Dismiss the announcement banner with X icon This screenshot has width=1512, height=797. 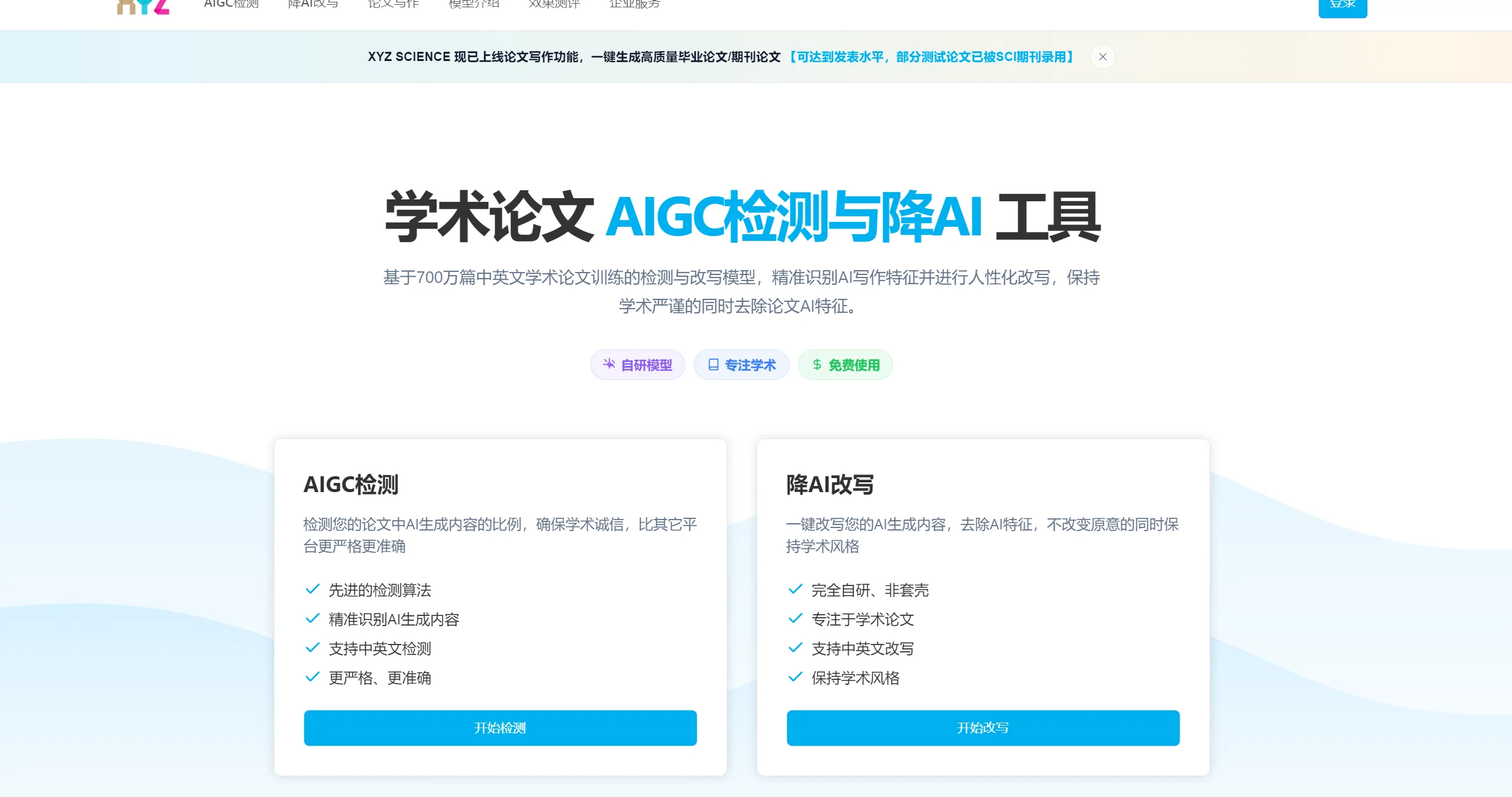tap(1102, 57)
